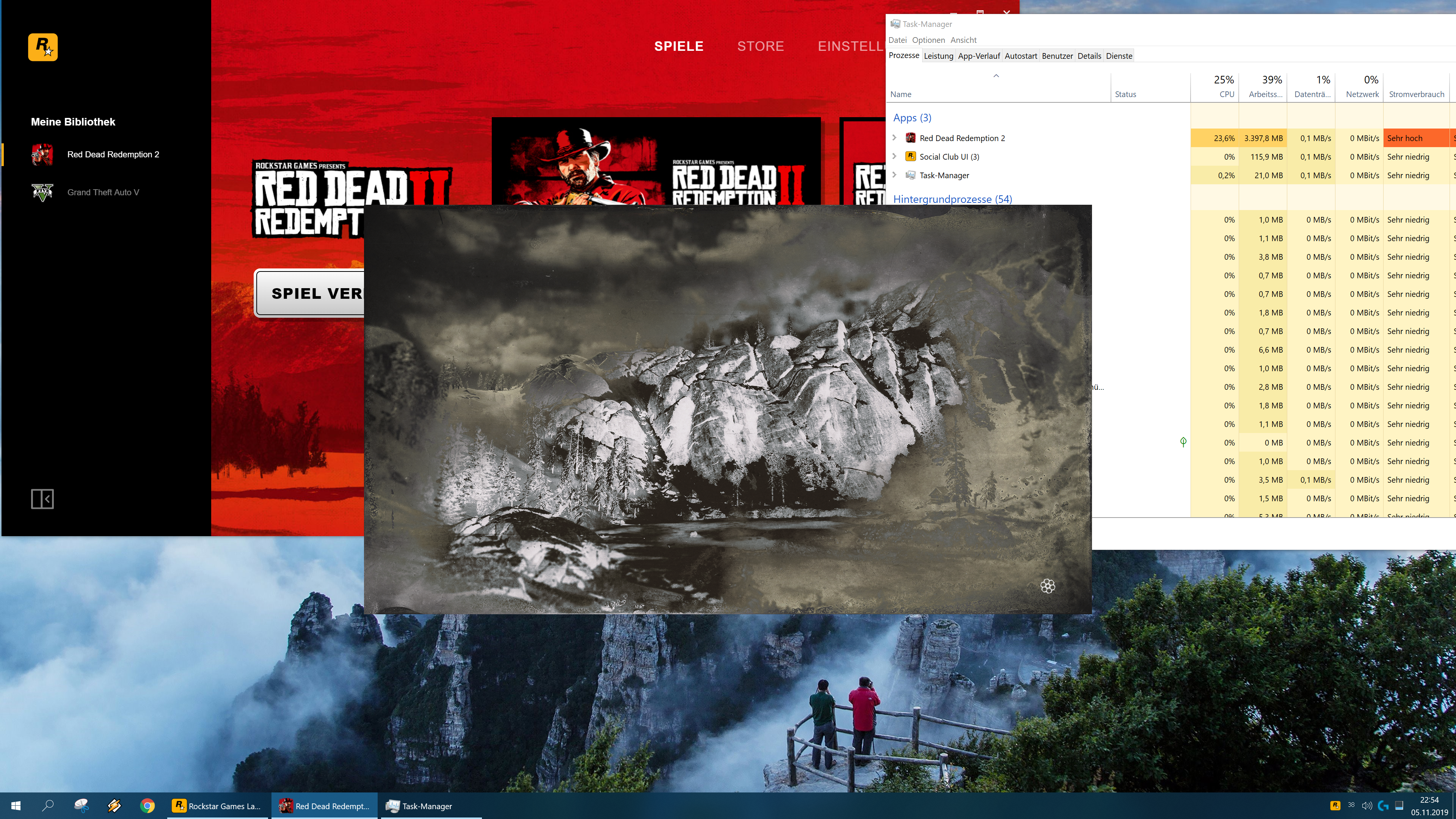Open the STORE section in launcher
Image resolution: width=1456 pixels, height=819 pixels.
760,46
